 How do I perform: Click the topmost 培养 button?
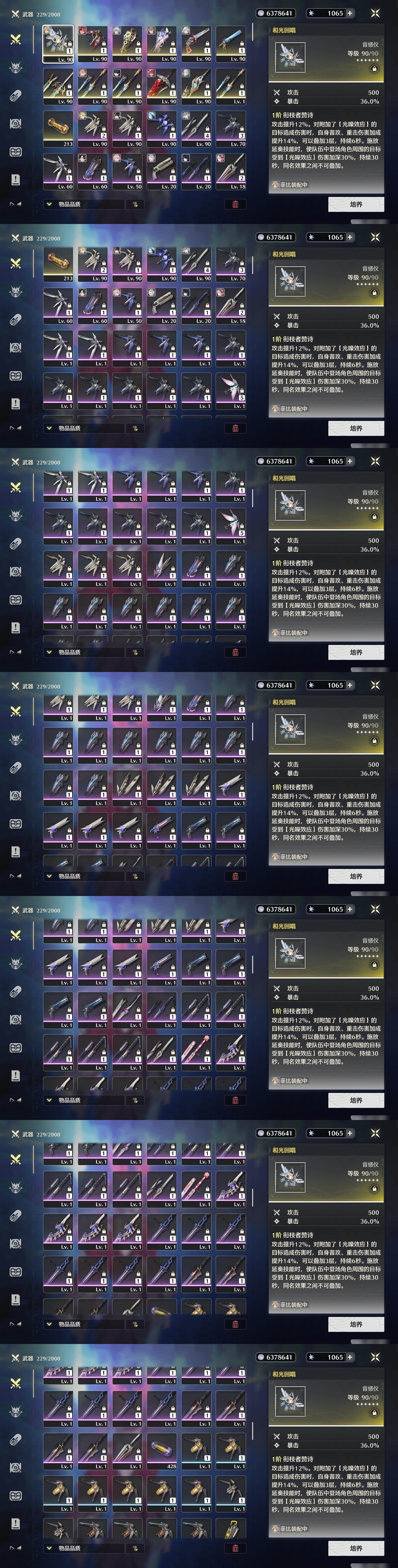pyautogui.click(x=356, y=204)
